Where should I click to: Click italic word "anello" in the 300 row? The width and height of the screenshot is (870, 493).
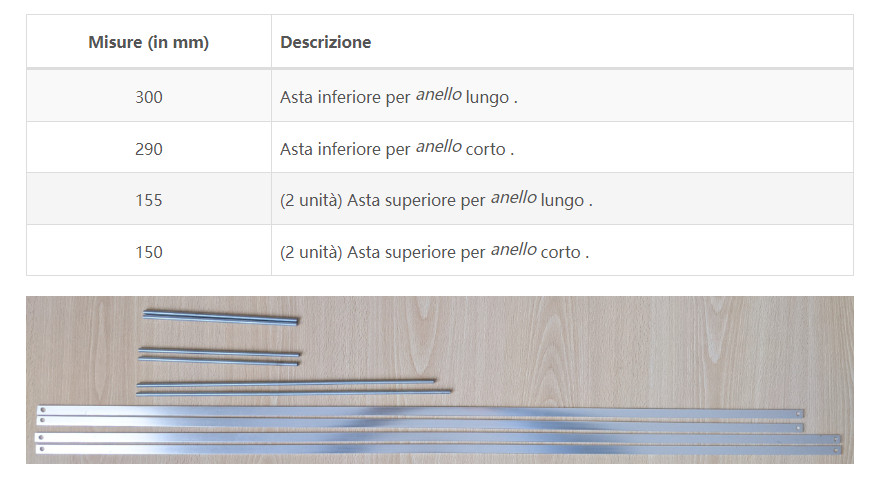(438, 95)
